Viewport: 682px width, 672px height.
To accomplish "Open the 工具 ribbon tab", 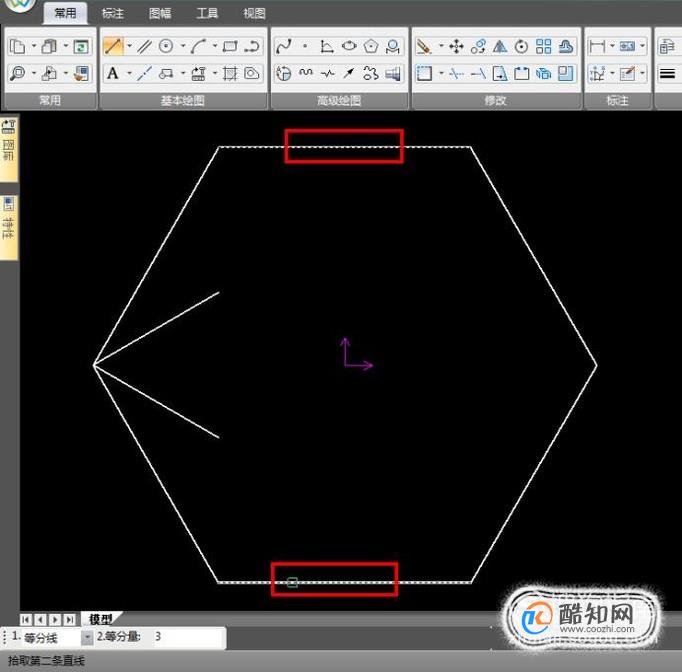I will pyautogui.click(x=207, y=13).
